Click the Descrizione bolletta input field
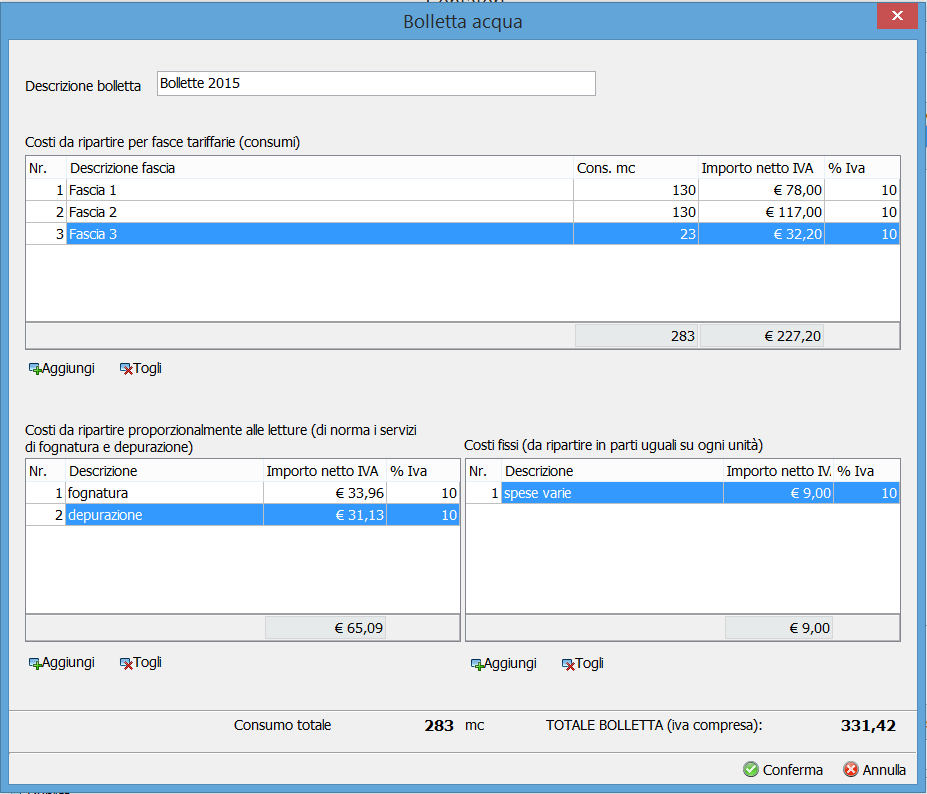927x794 pixels. 376,83
